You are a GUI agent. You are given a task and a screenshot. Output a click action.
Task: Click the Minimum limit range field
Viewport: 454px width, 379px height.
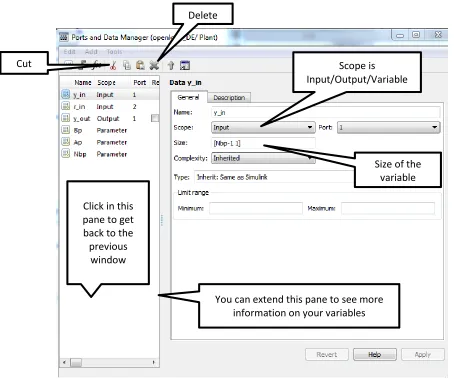coord(256,208)
